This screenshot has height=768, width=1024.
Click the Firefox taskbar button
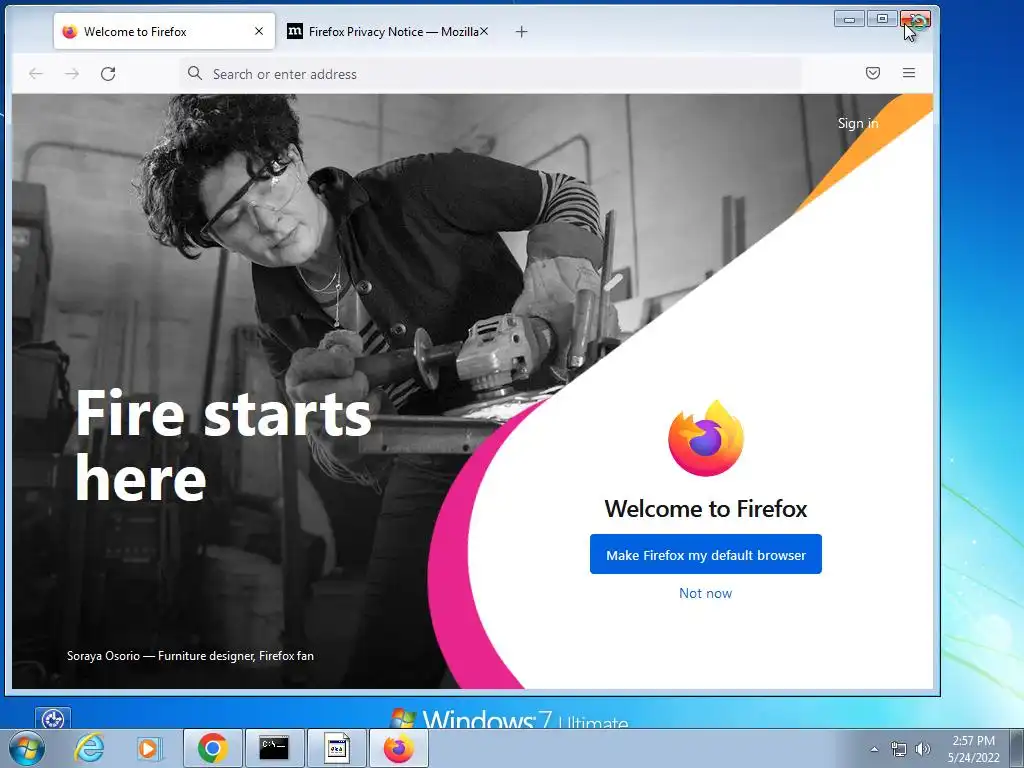(398, 748)
